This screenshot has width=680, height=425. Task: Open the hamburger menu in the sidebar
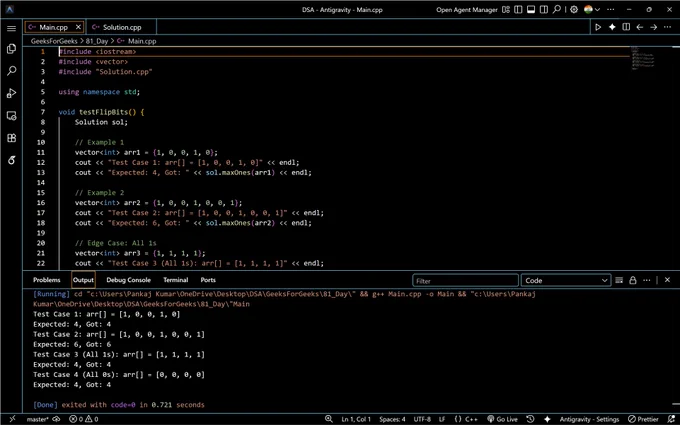[12, 29]
